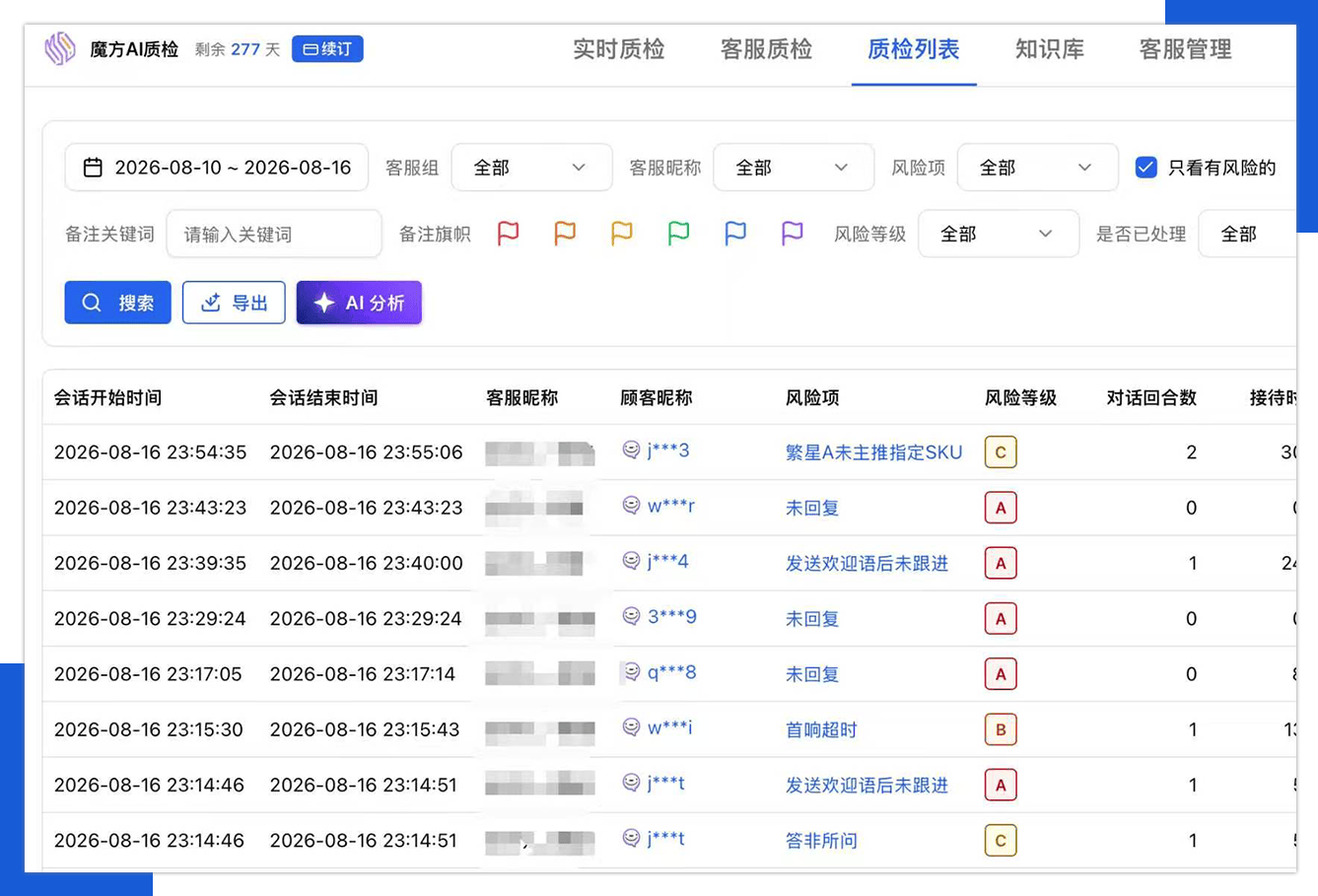Open the 答非所问 risk link
Image resolution: width=1318 pixels, height=896 pixels.
click(821, 841)
